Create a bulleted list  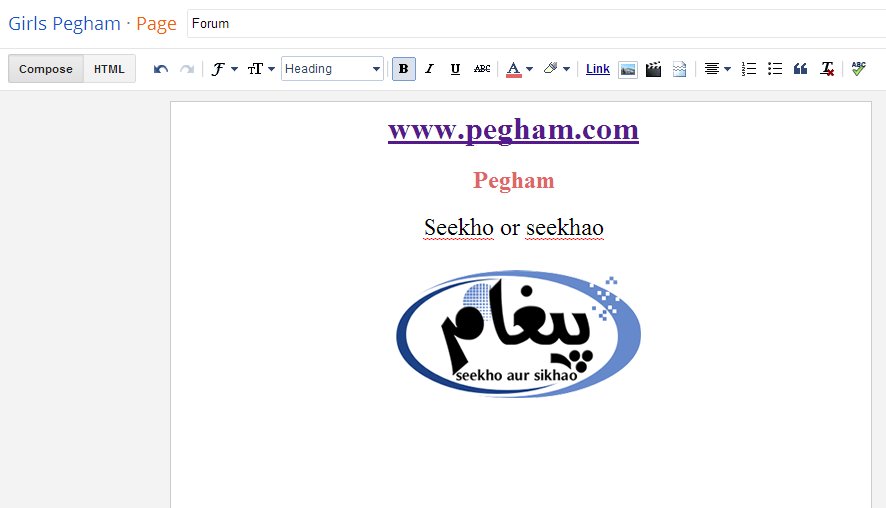(x=775, y=69)
